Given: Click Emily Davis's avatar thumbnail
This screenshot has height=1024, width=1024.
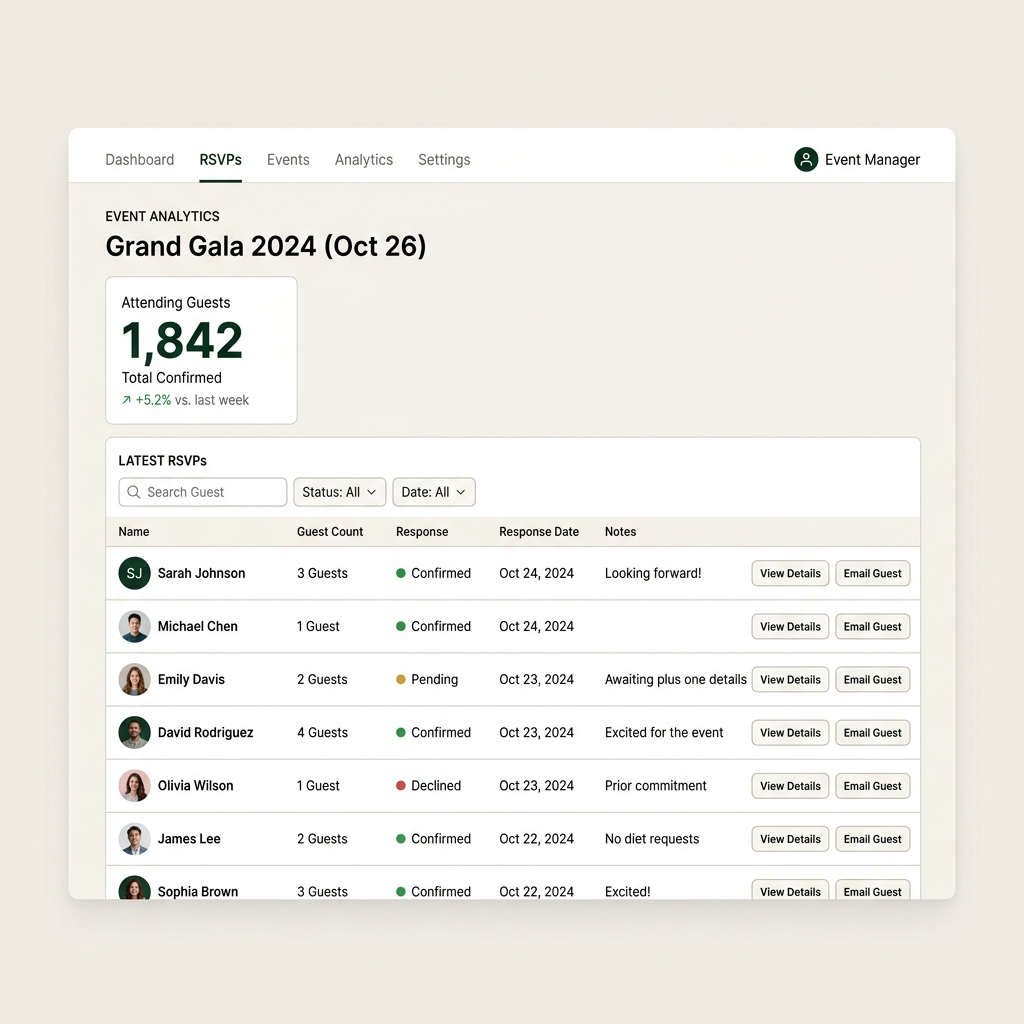Looking at the screenshot, I should 134,679.
